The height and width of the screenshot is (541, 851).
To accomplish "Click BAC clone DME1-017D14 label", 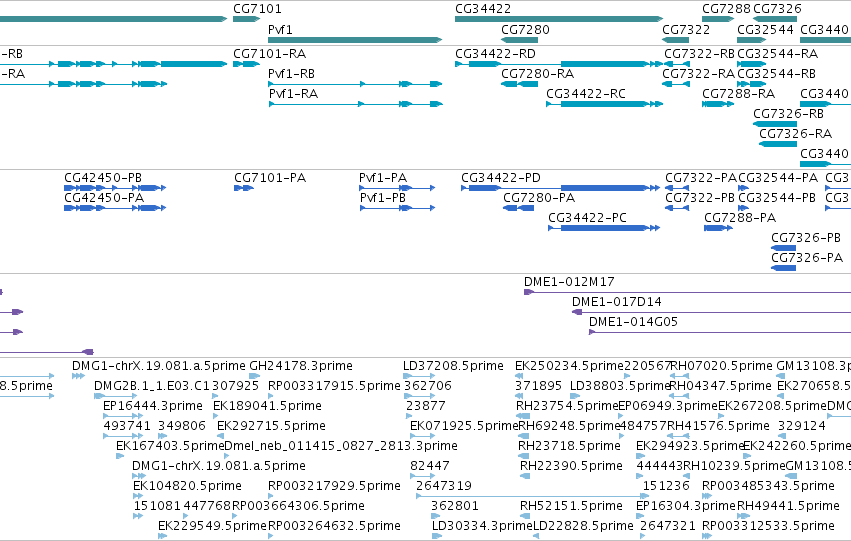I will (617, 302).
